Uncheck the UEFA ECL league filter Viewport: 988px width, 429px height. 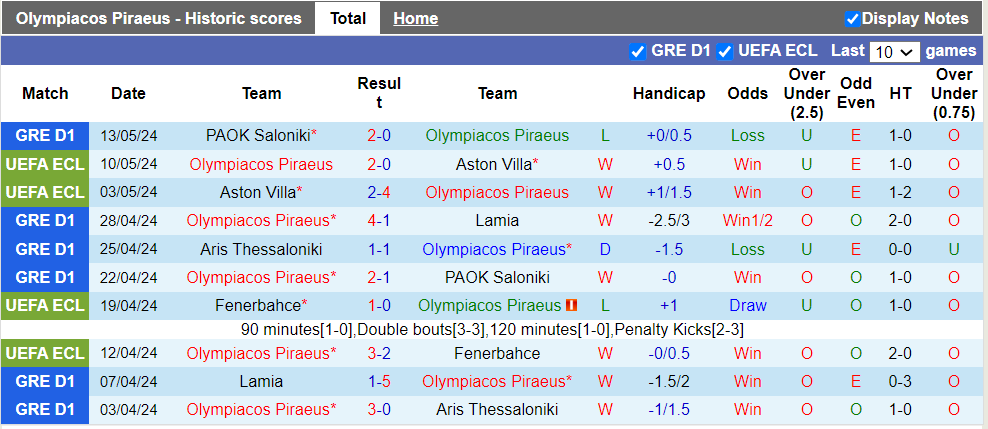[x=725, y=51]
